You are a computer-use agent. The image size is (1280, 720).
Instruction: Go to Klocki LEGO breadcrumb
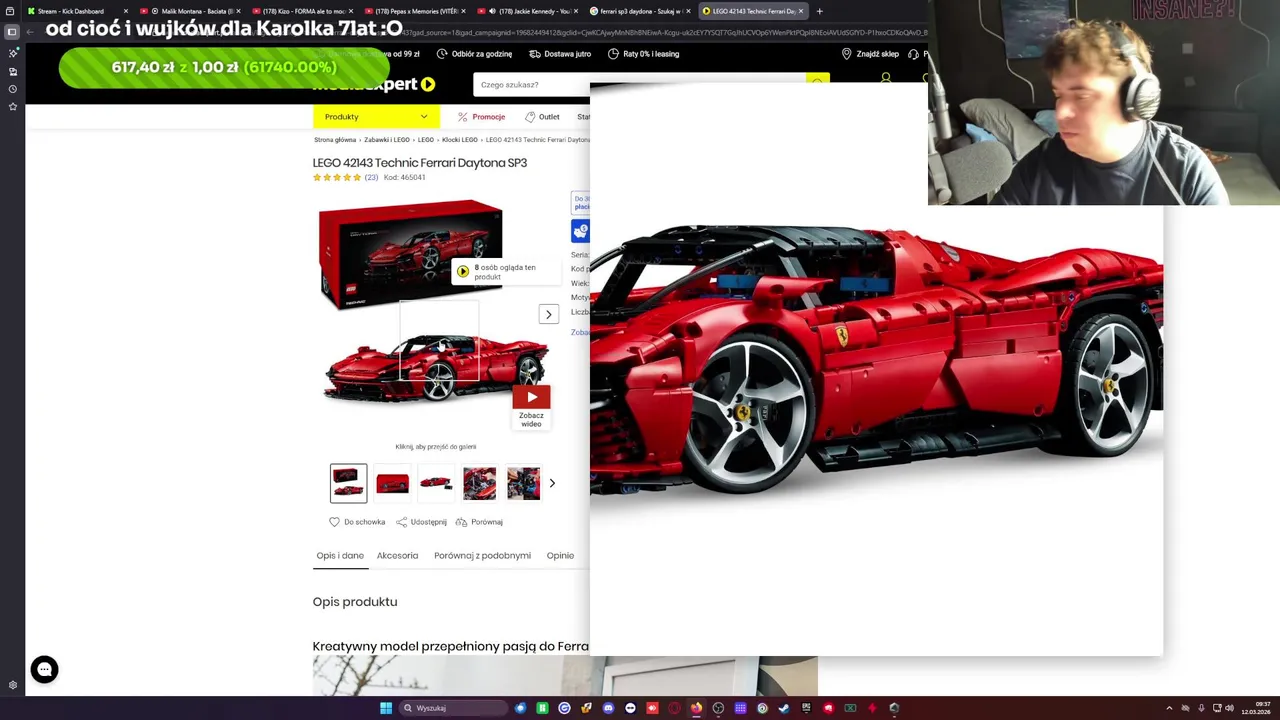pyautogui.click(x=460, y=140)
